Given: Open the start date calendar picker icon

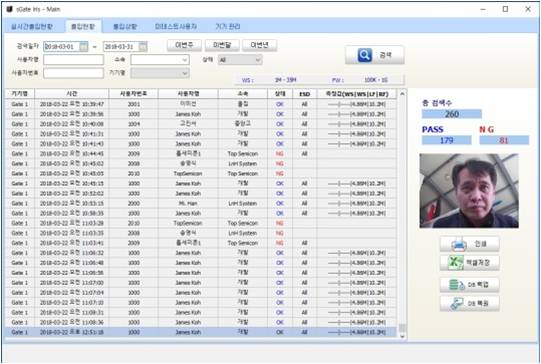Looking at the screenshot, I should pos(83,47).
